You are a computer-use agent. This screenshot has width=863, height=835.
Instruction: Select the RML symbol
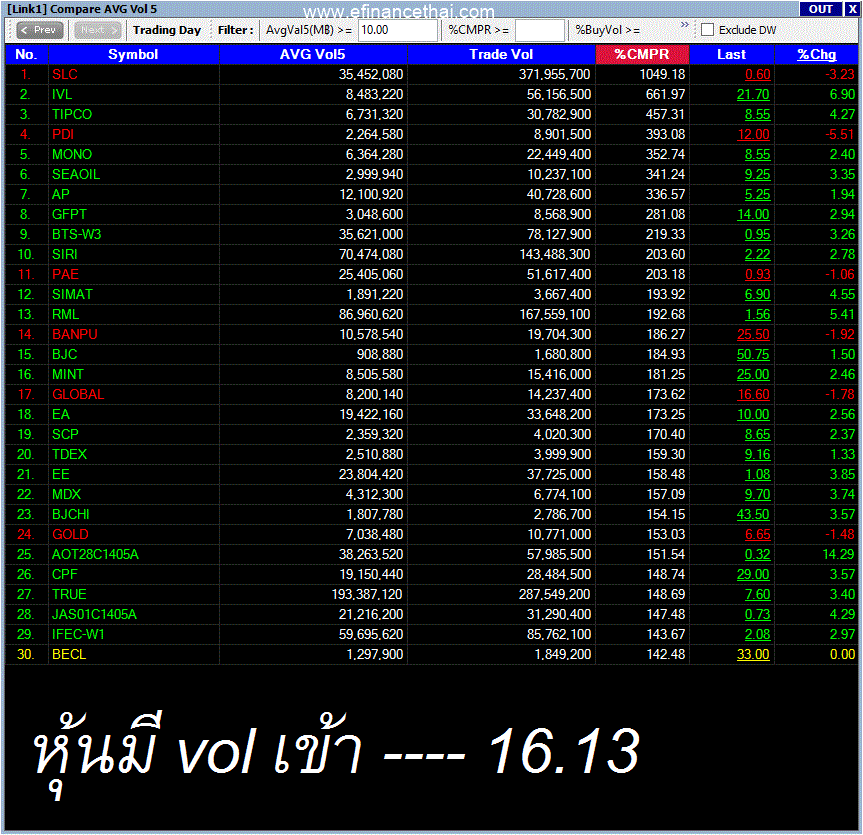(x=65, y=314)
